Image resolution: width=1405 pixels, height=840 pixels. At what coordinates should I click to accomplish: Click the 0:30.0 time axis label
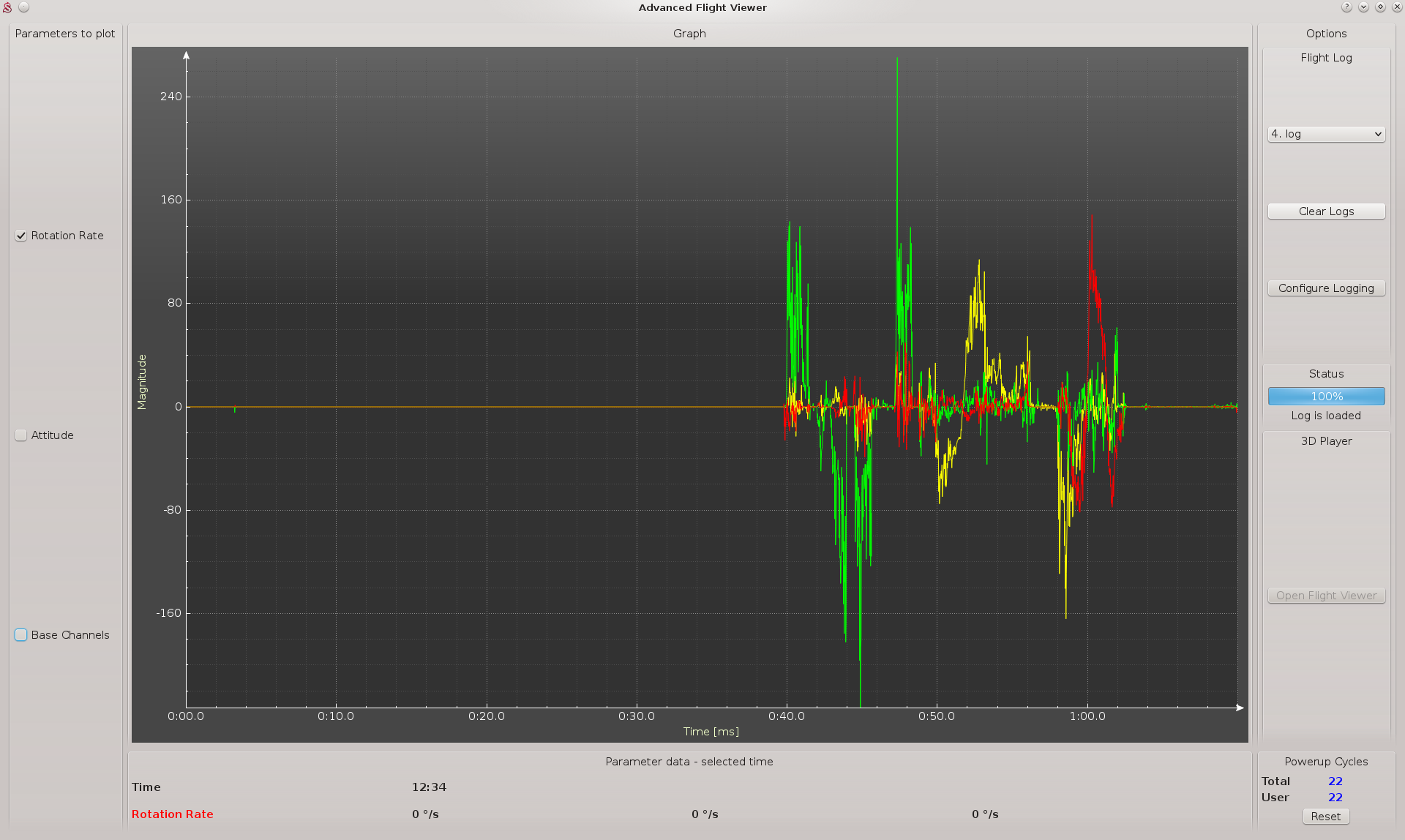pyautogui.click(x=636, y=716)
